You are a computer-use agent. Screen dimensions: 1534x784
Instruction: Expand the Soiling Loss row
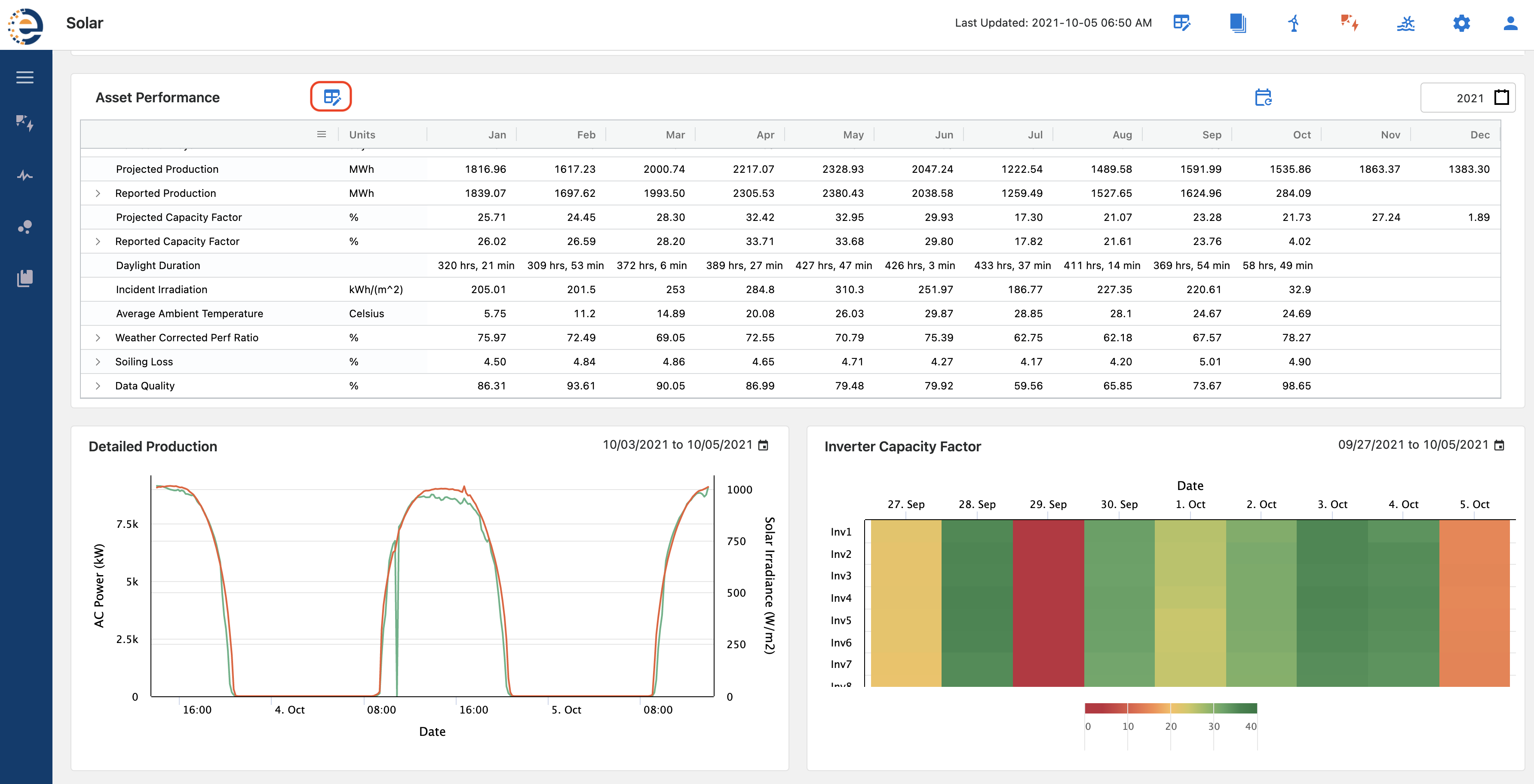(98, 362)
